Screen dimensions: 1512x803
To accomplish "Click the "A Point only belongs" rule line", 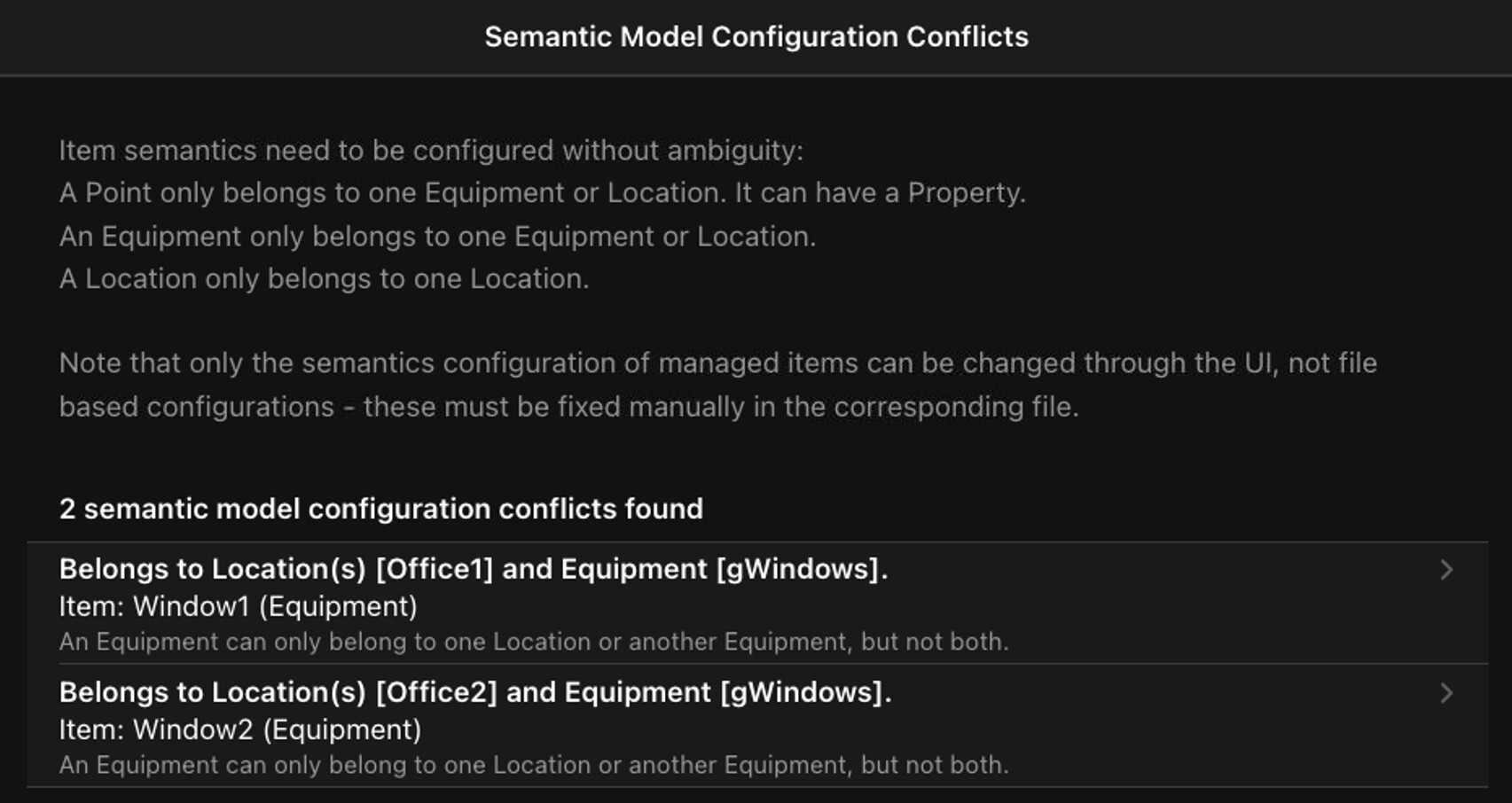I will (x=542, y=193).
